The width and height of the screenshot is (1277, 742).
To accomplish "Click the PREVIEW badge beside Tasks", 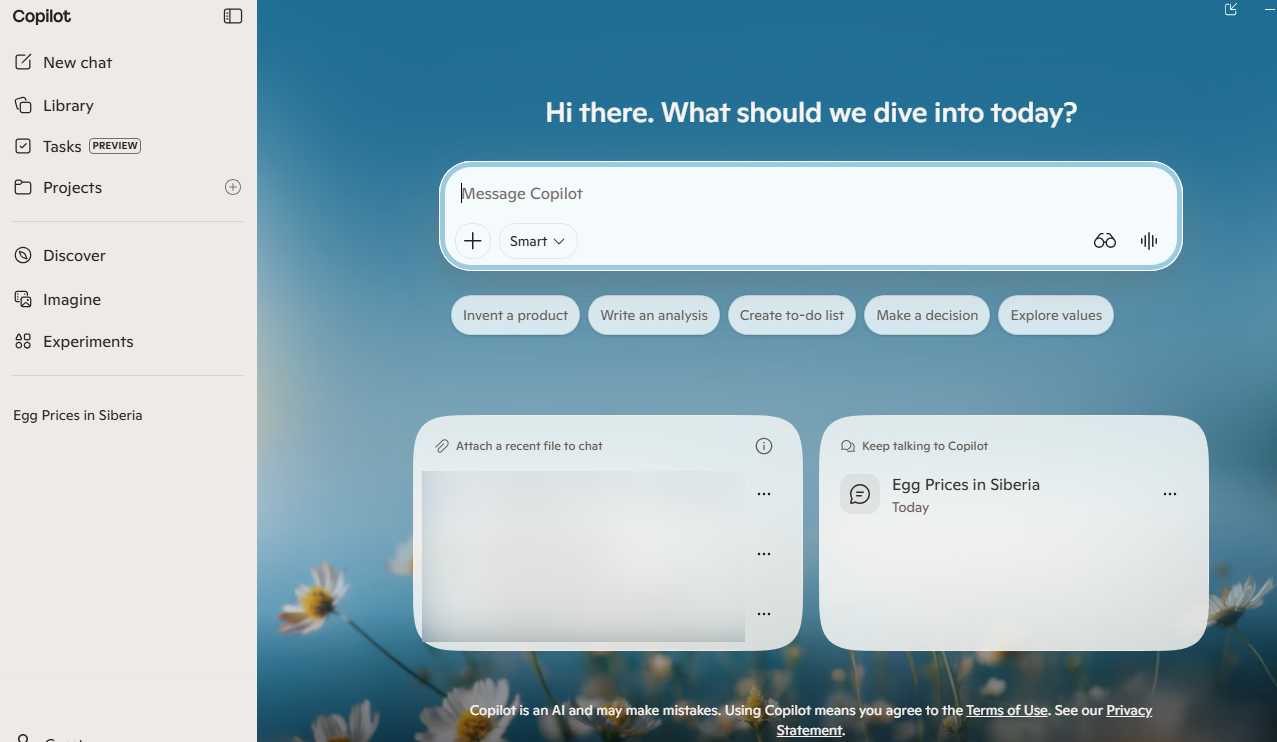I will tap(115, 146).
